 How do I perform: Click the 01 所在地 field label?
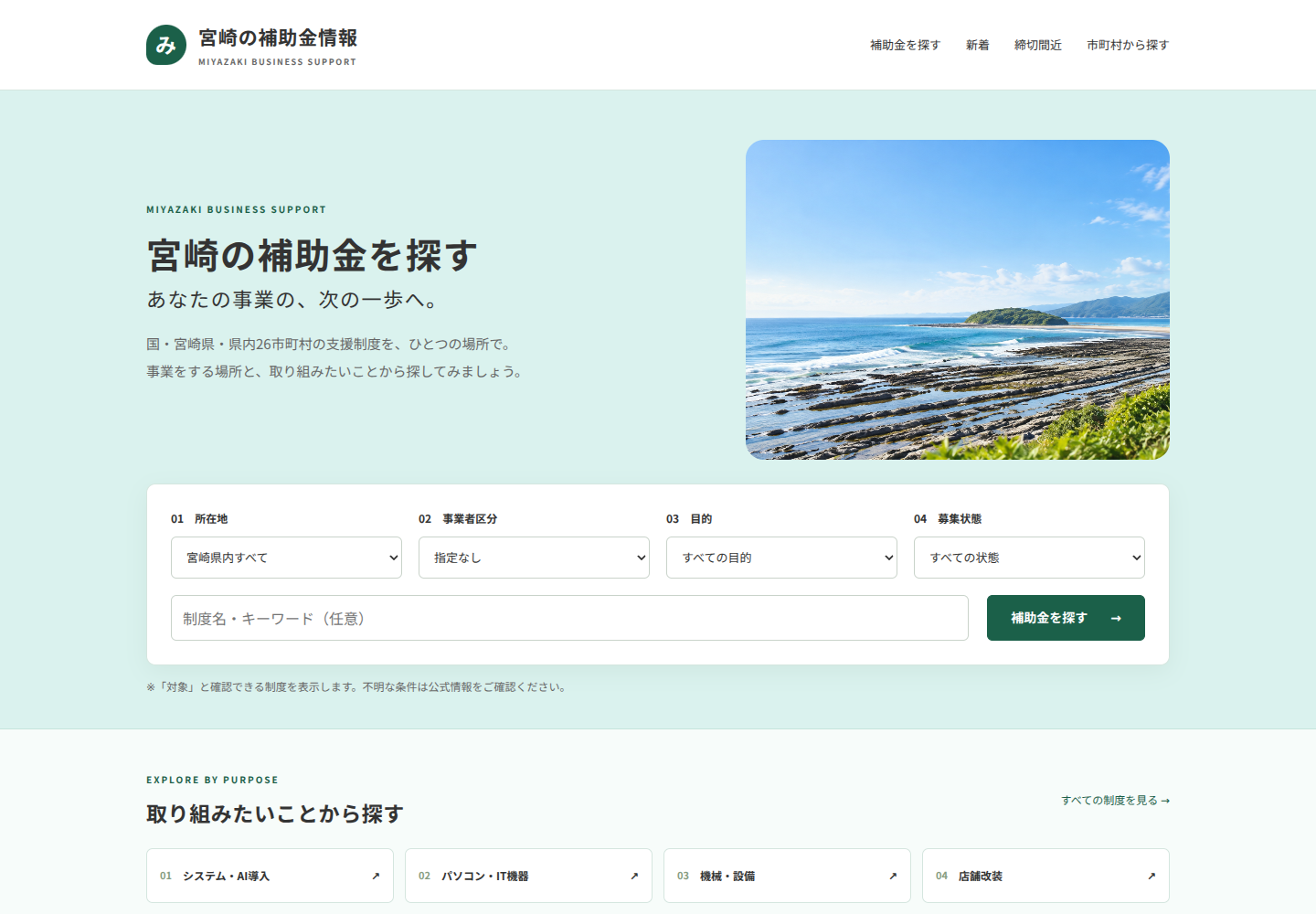(x=199, y=518)
